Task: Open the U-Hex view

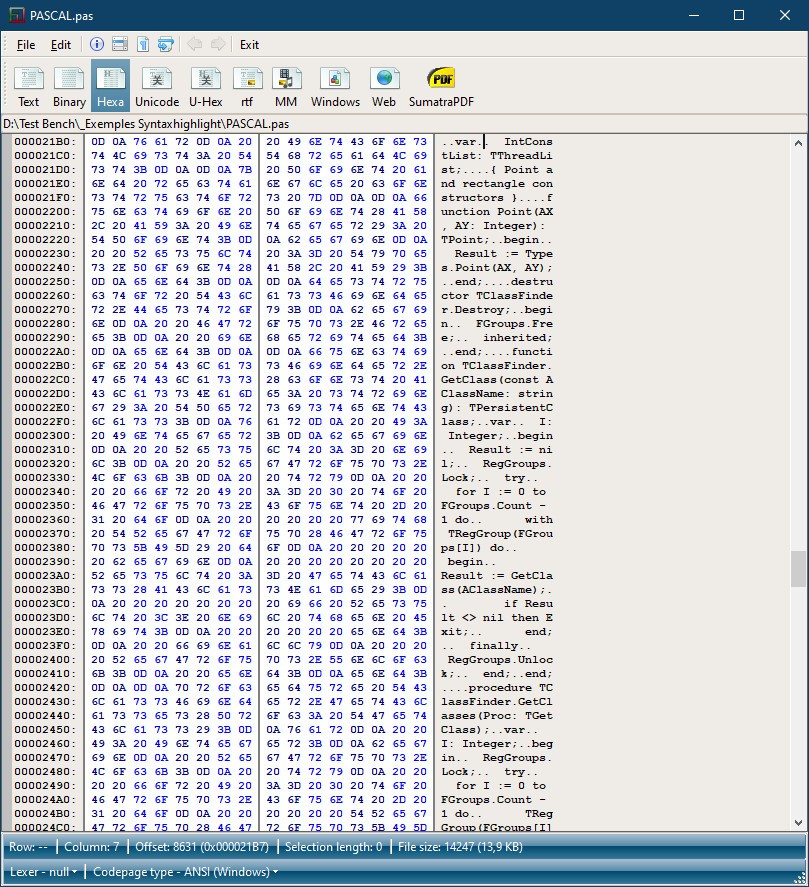Action: click(x=205, y=86)
